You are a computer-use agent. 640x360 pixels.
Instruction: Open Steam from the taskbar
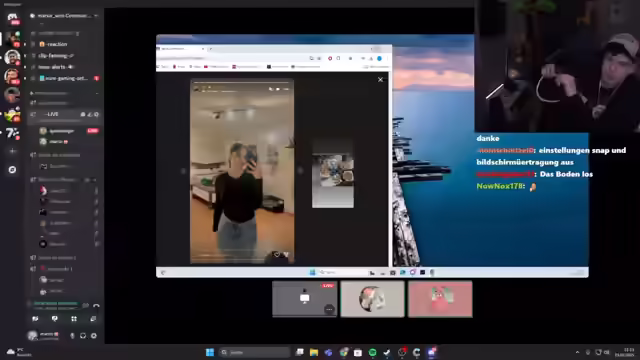tap(387, 352)
